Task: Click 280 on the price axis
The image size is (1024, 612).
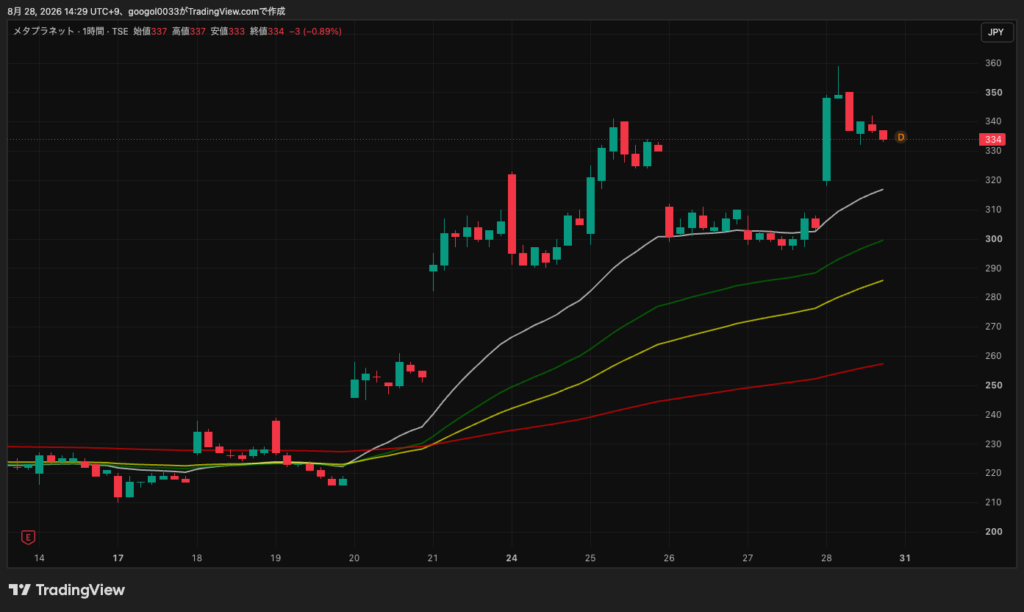Action: pyautogui.click(x=993, y=297)
